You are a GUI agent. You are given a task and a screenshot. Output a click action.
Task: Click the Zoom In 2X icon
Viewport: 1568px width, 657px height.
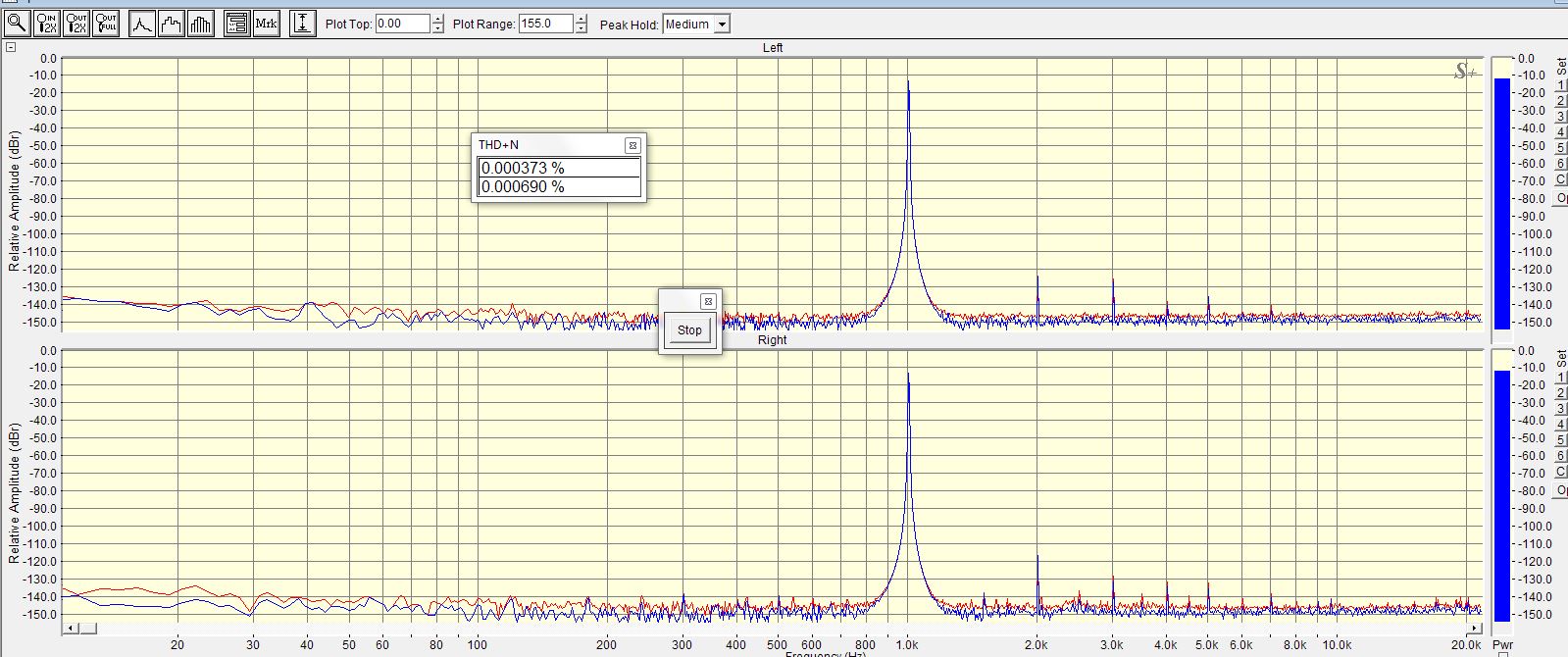tap(46, 24)
